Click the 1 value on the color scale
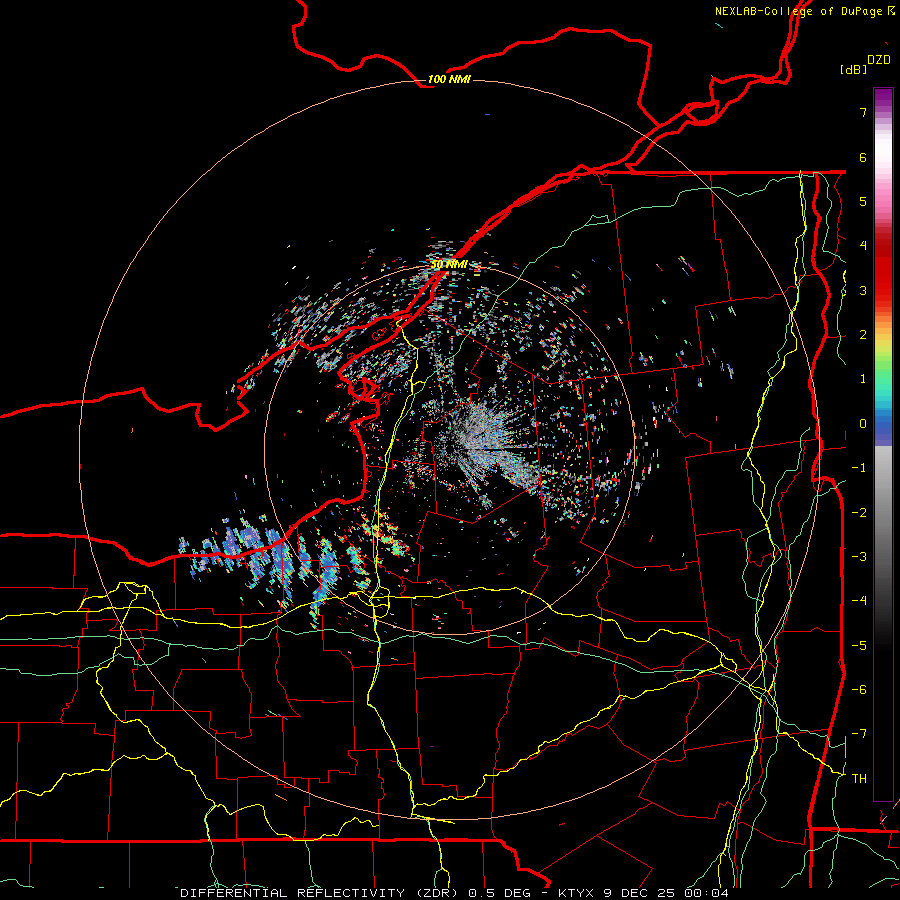Screen dimensions: 900x900 click(x=863, y=379)
